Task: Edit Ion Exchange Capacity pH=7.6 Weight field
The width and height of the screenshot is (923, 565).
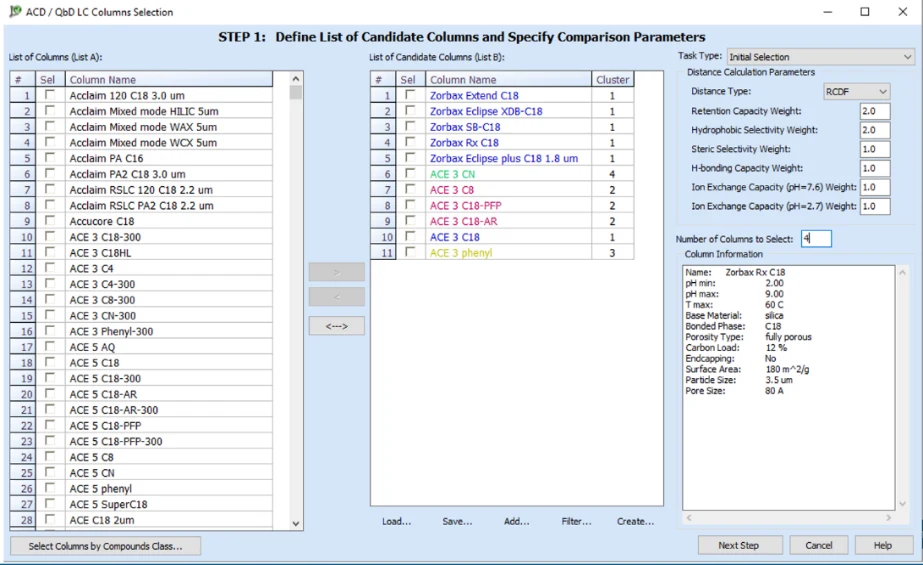Action: coord(875,187)
